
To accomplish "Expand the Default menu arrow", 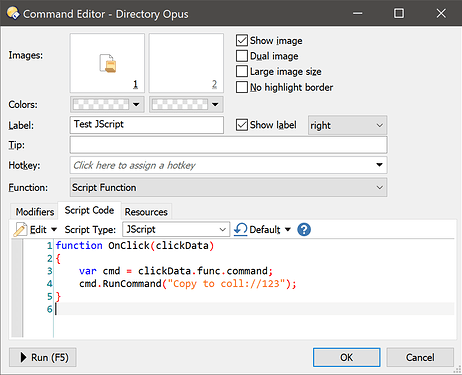I will [x=288, y=229].
